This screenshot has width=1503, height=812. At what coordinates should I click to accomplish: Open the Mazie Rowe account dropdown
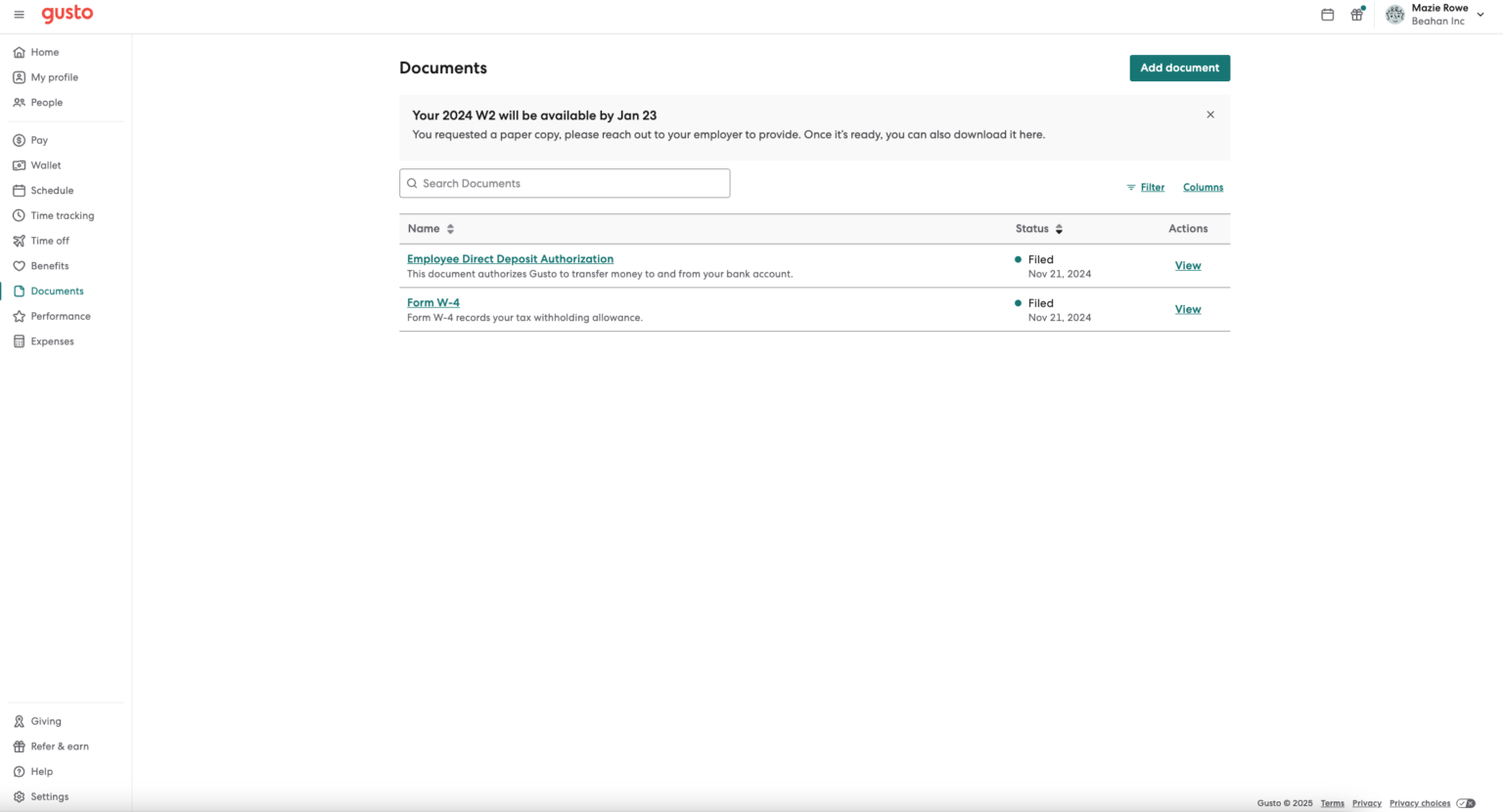(x=1436, y=14)
